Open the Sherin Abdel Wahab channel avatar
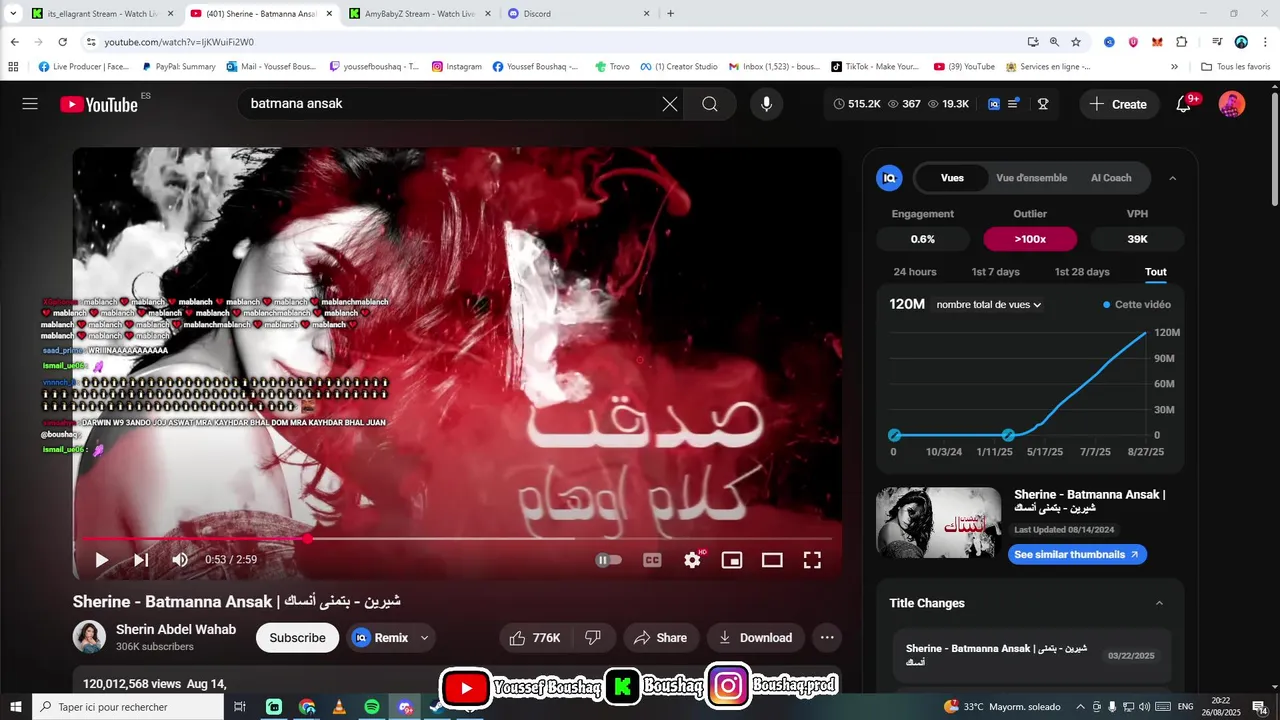Screen dimensions: 1280x720 [x=89, y=637]
